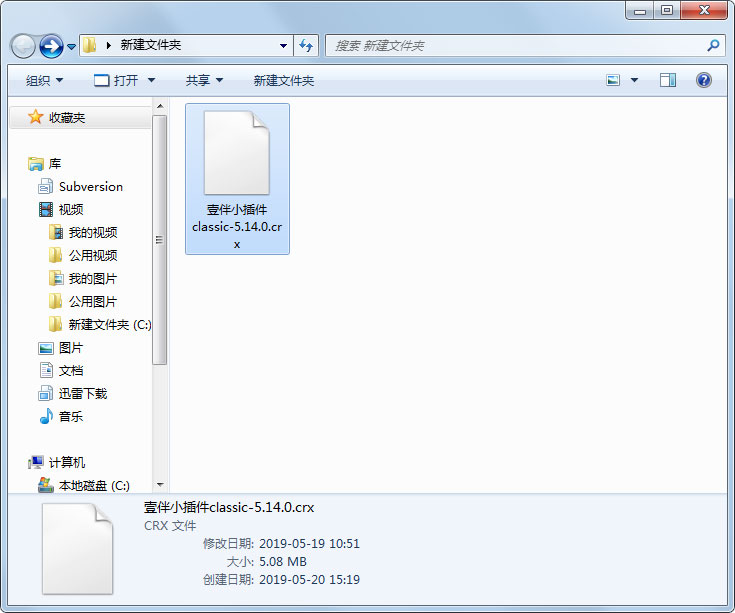Click the created date 2019-05-20 15:19
Screen dimensions: 735x613
[309, 580]
